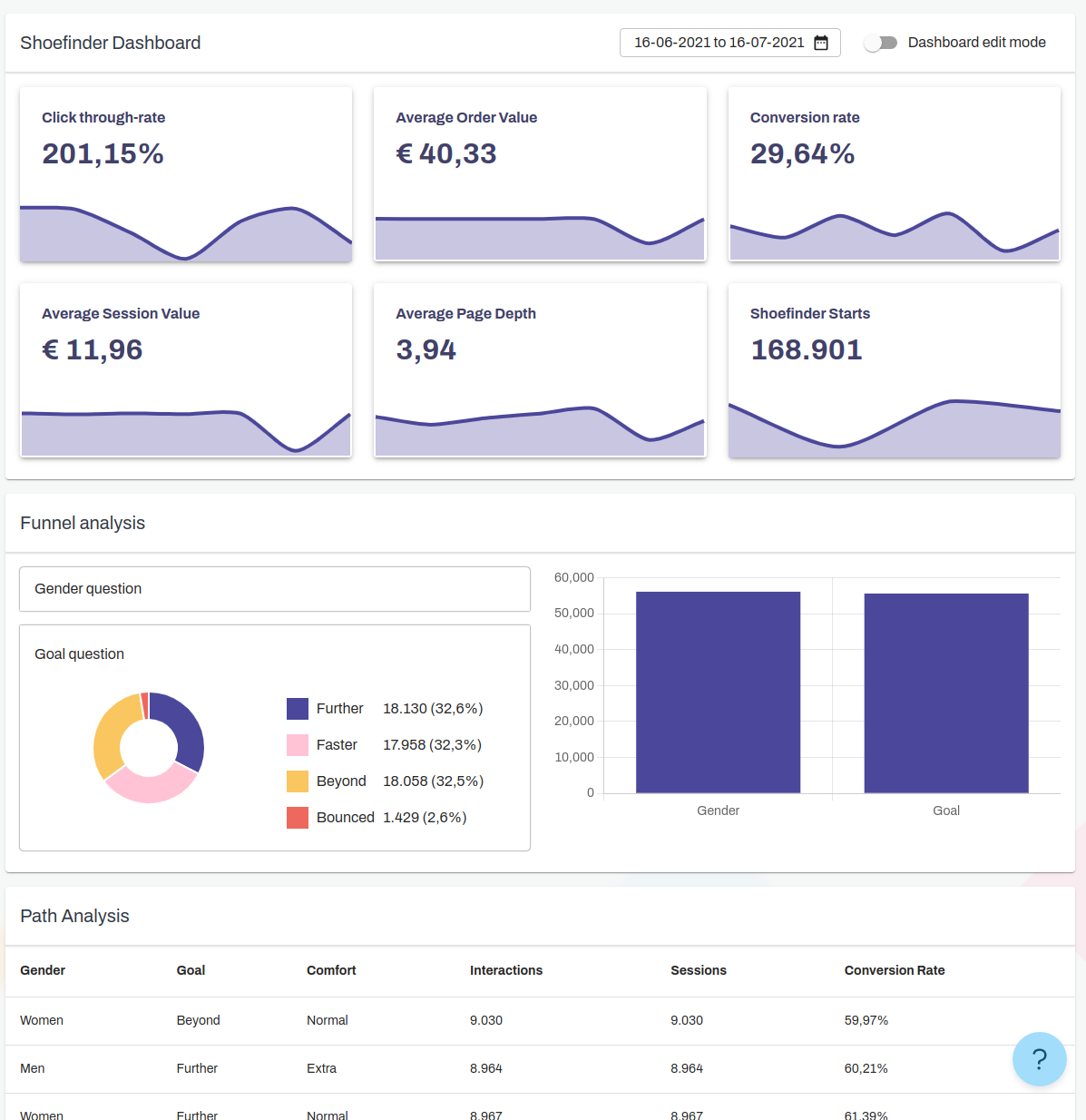Sort table by Sessions column header
The width and height of the screenshot is (1086, 1120).
698,970
